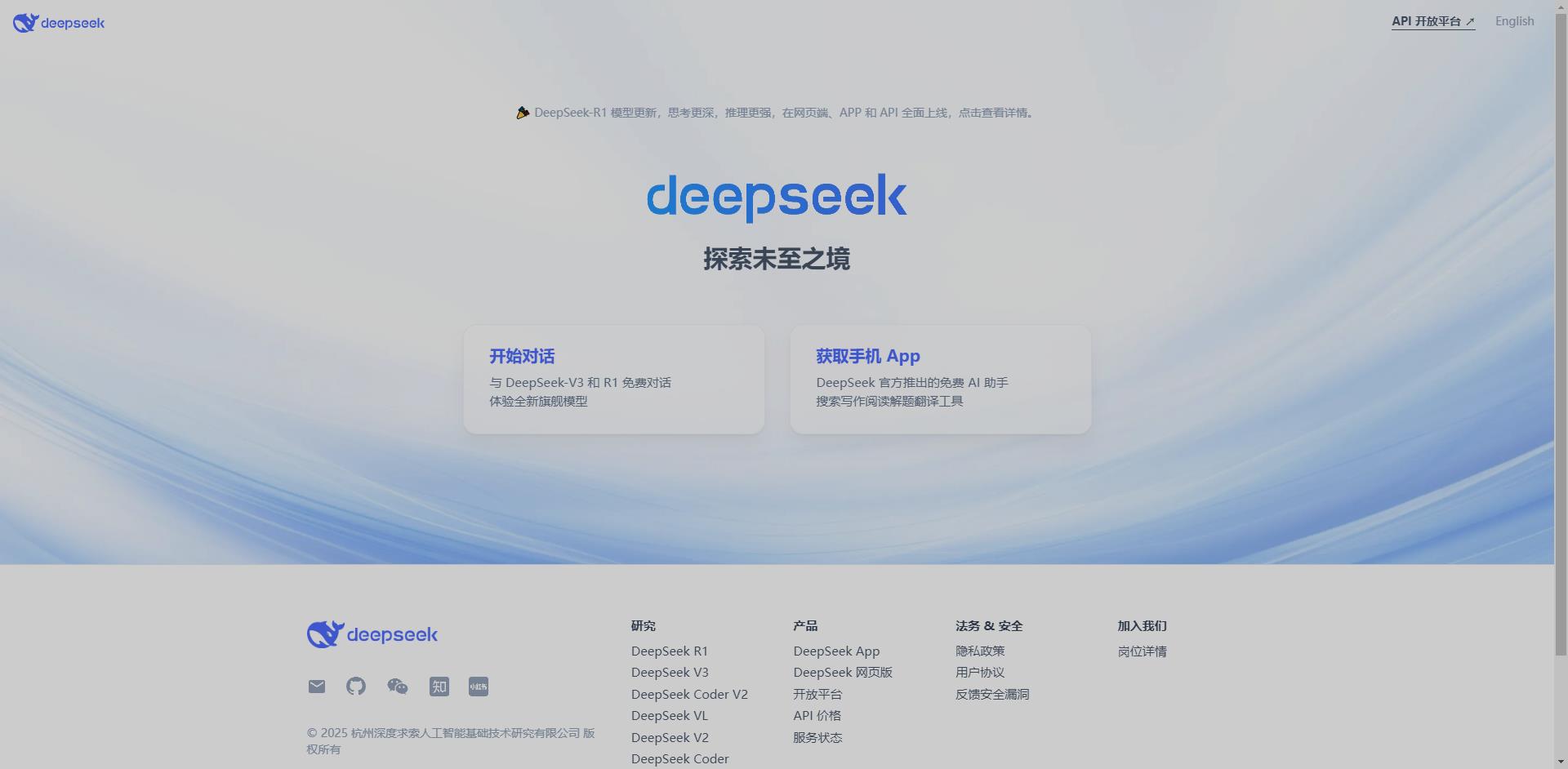1568x769 pixels.
Task: Open the Zhihu (知) icon
Action: pos(439,687)
